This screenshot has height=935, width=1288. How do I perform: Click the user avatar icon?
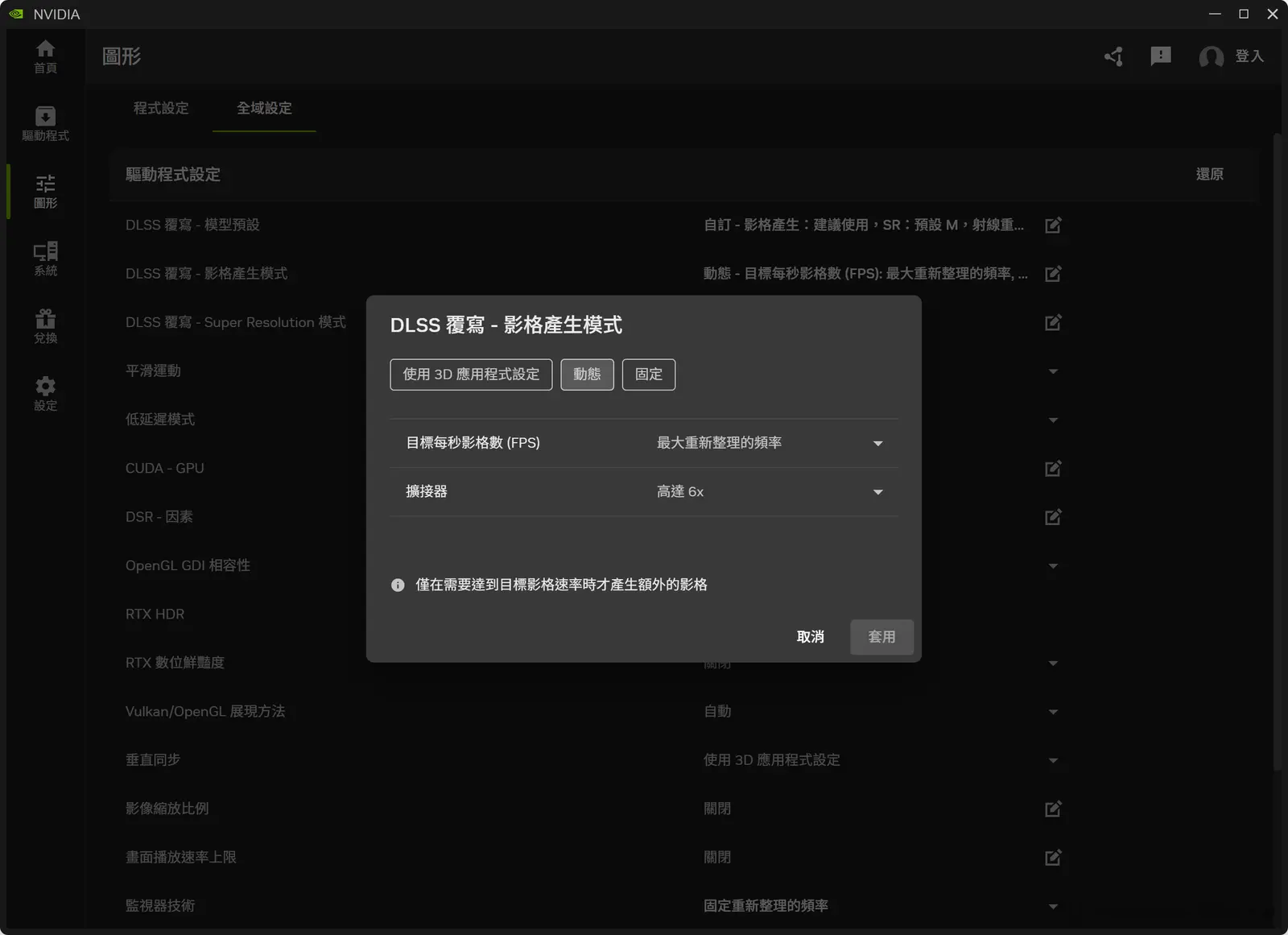point(1211,56)
